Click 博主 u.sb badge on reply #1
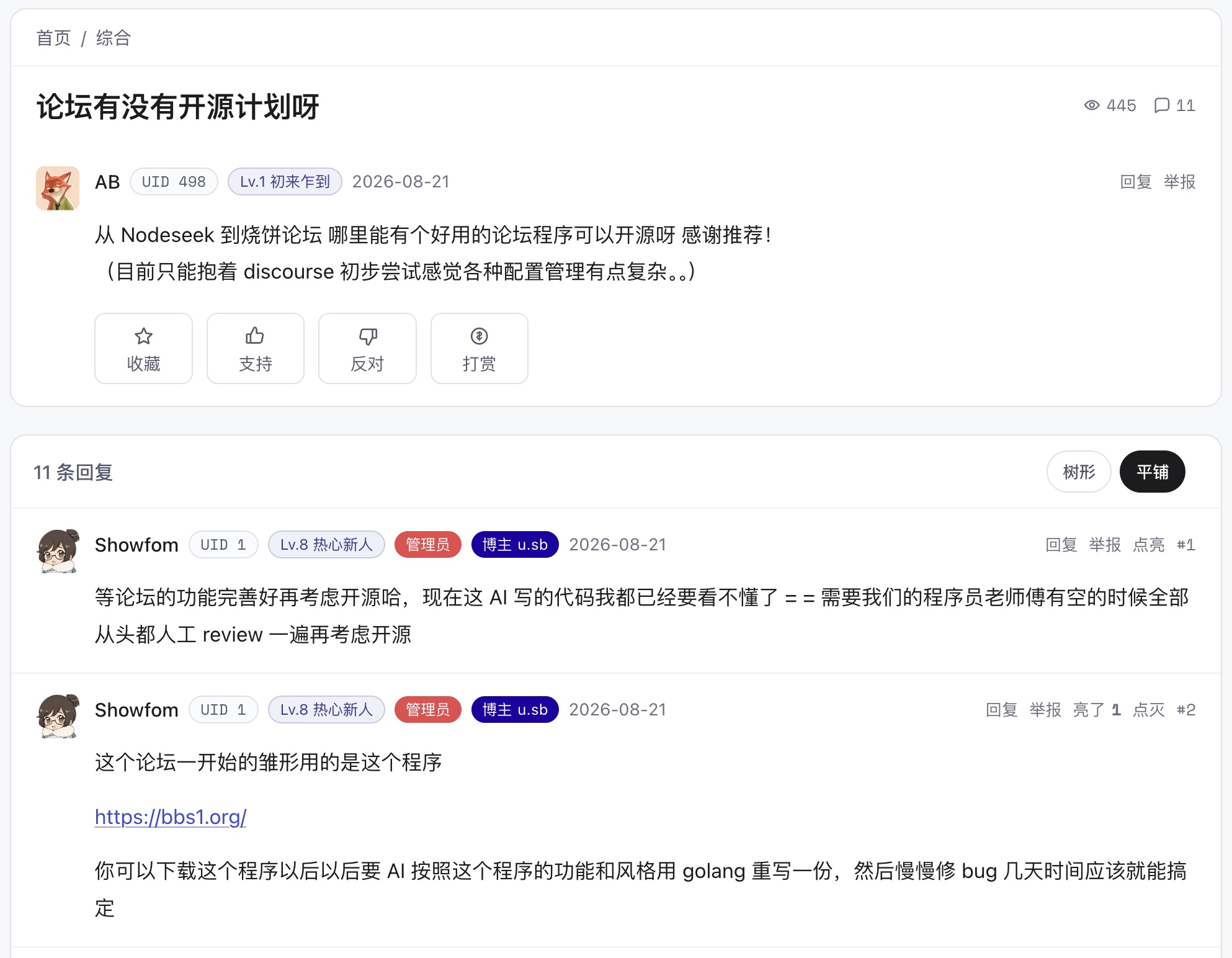Screen dimensions: 1232x958 click(515, 545)
